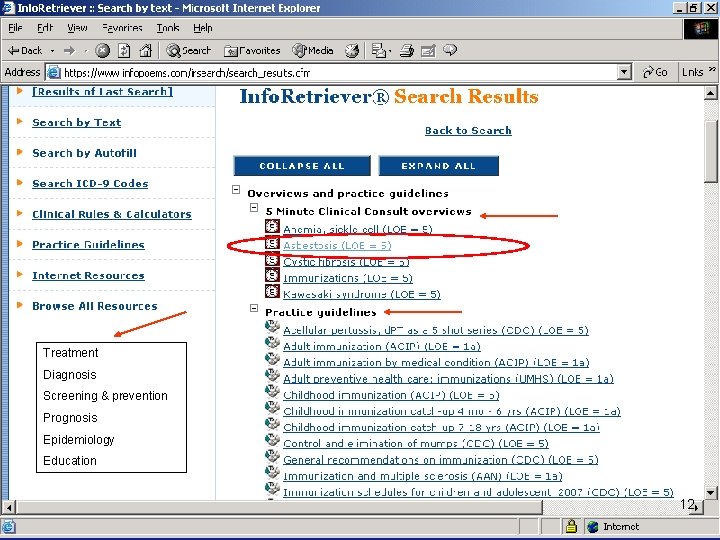
Task: Open the Favorites toolbar button
Action: tap(252, 51)
